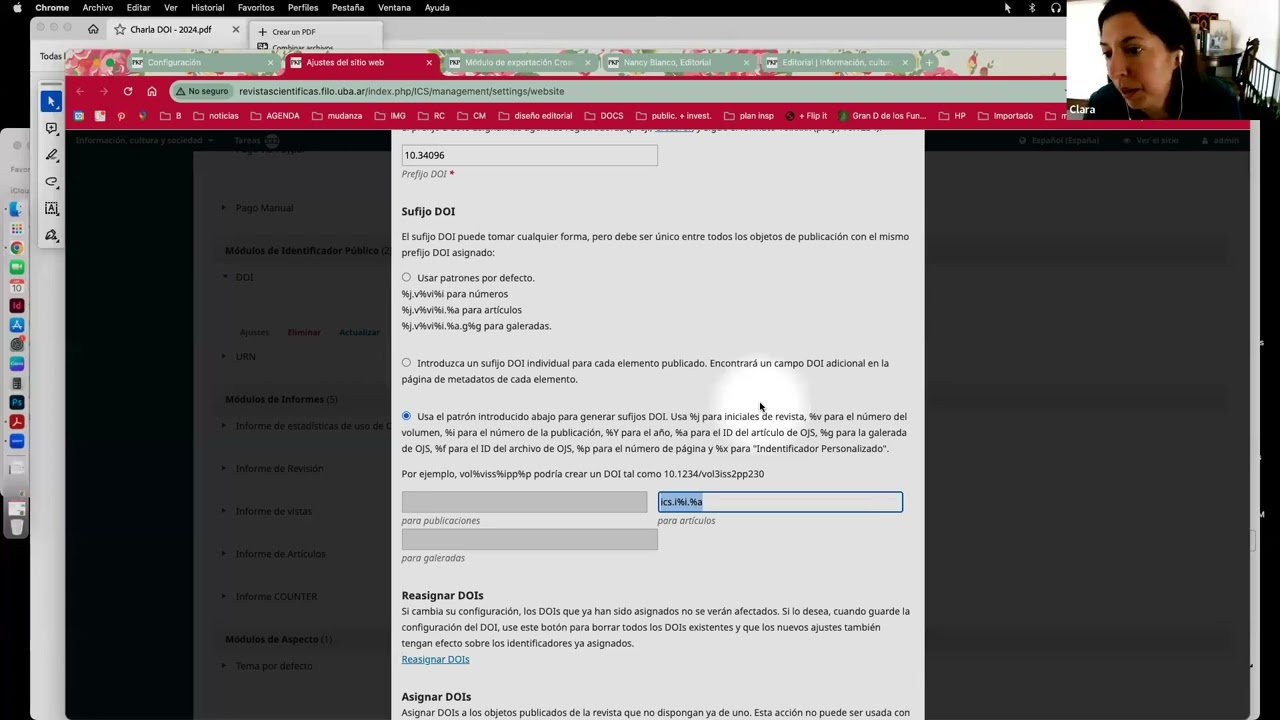
Task: Open Calendar from the Dock
Action: [x=17, y=287]
